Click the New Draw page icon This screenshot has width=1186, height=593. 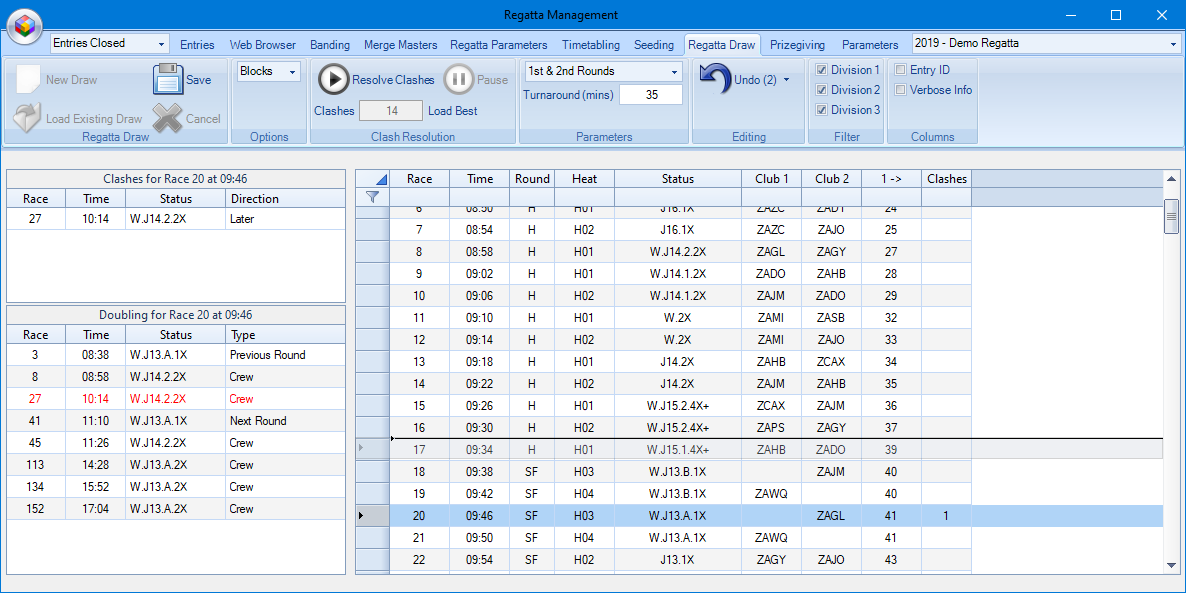[x=27, y=79]
